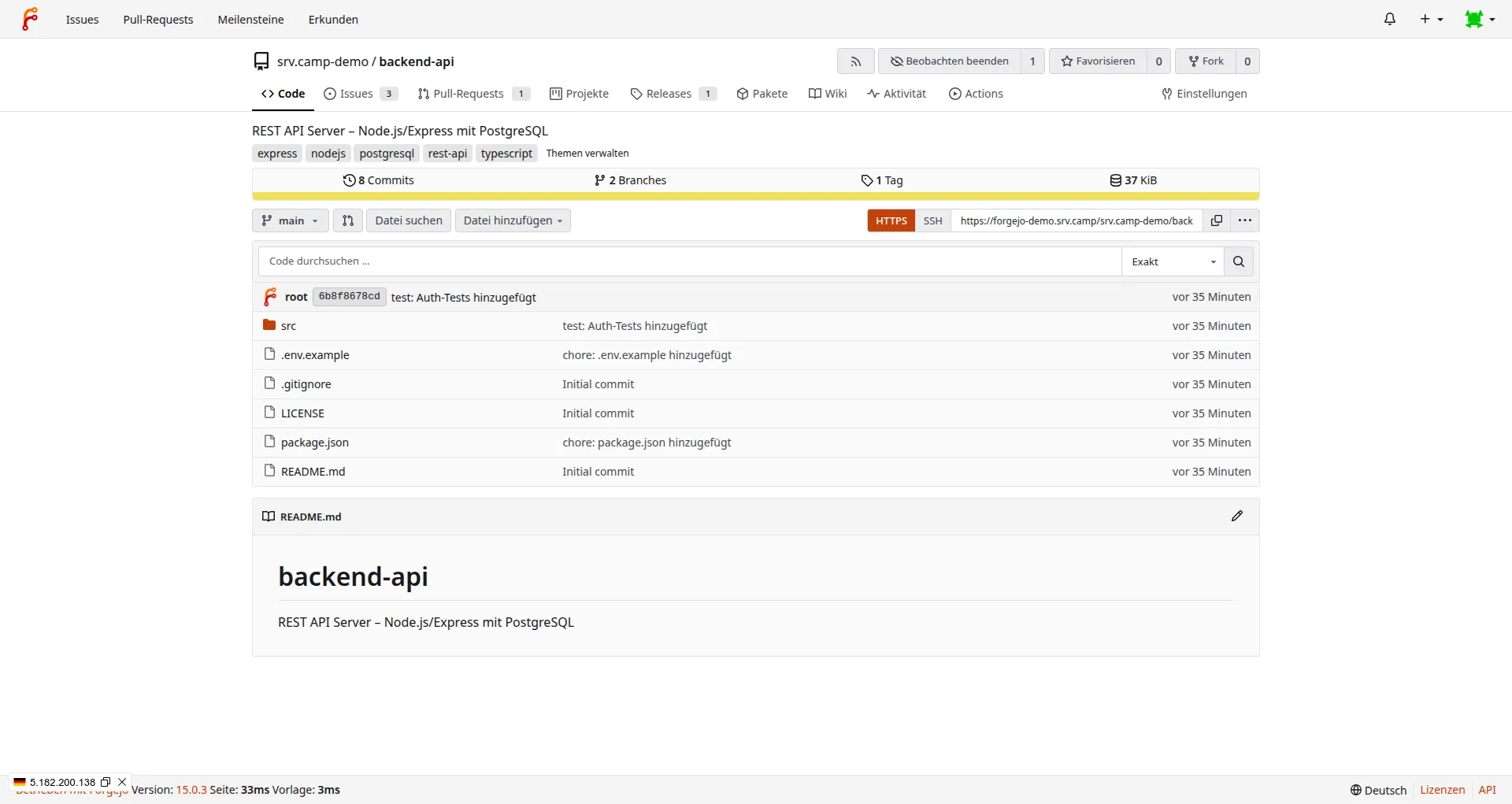Fork this repository
This screenshot has height=804, width=1512.
(1206, 61)
